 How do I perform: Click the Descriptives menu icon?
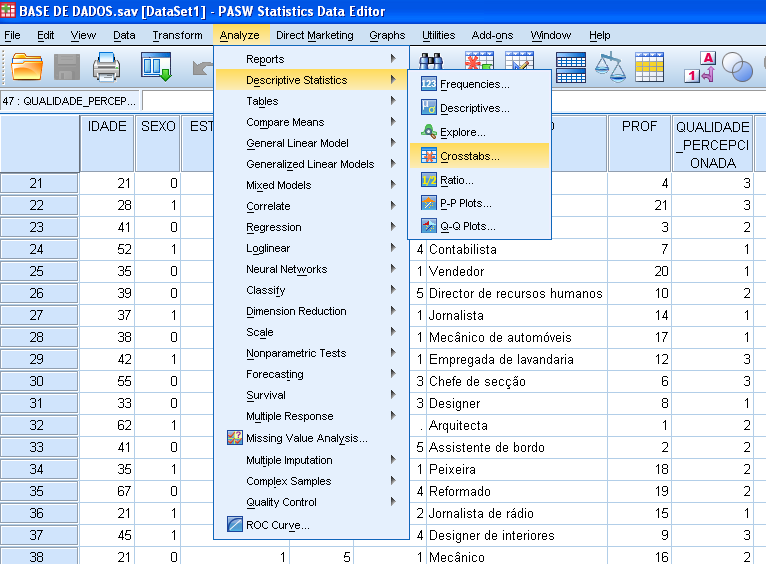pyautogui.click(x=428, y=108)
